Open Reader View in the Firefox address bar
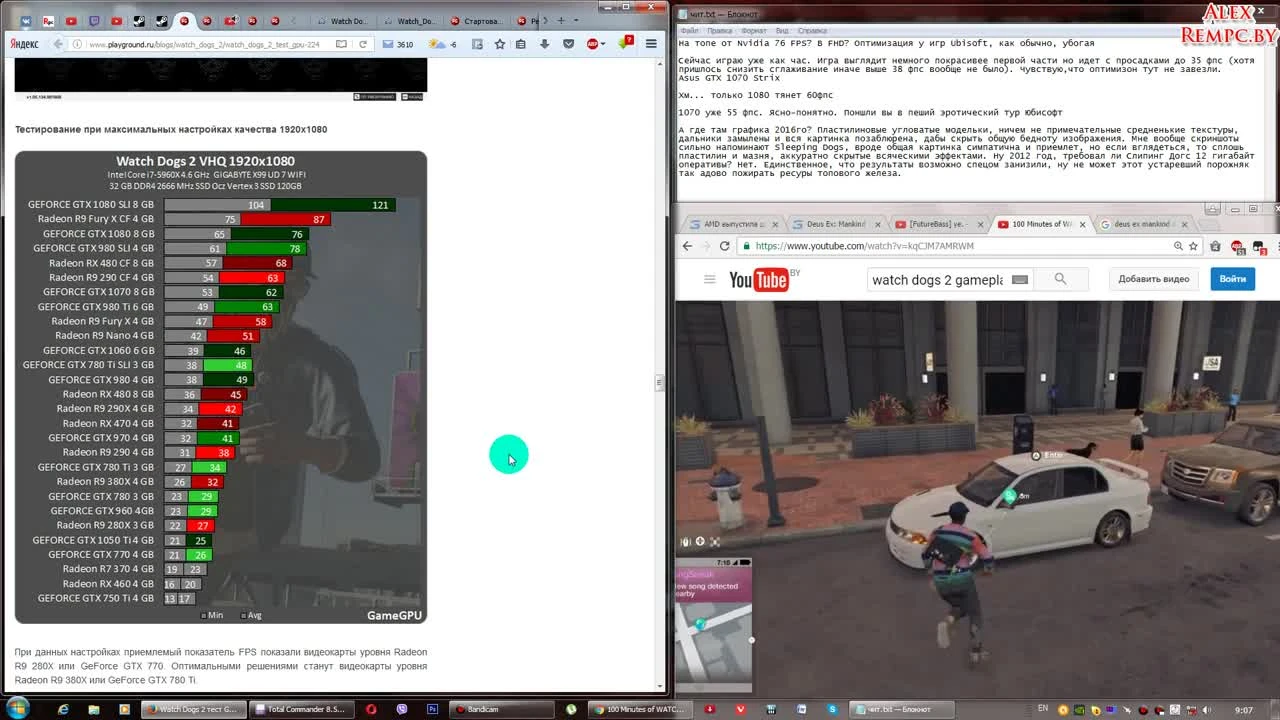The height and width of the screenshot is (720, 1280). 341,44
